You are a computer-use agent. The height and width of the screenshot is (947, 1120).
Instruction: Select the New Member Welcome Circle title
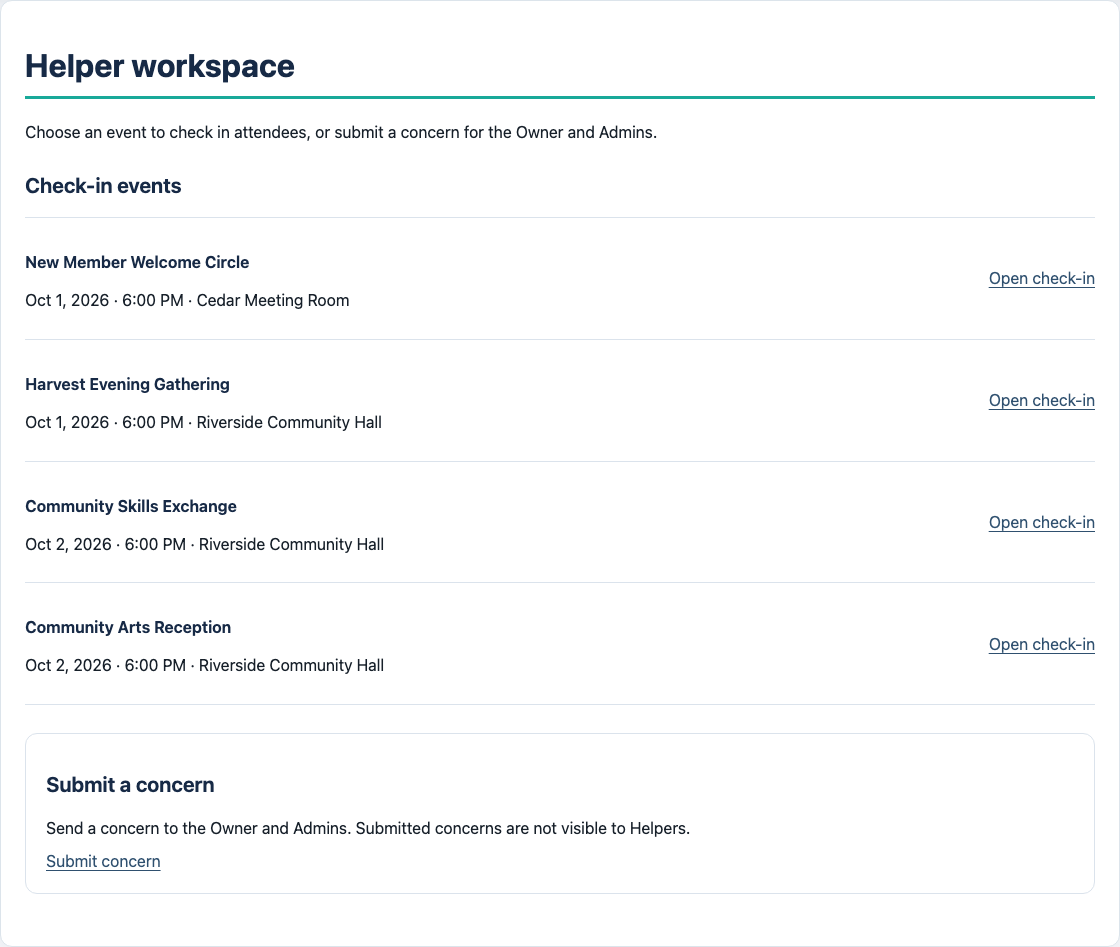pyautogui.click(x=137, y=262)
